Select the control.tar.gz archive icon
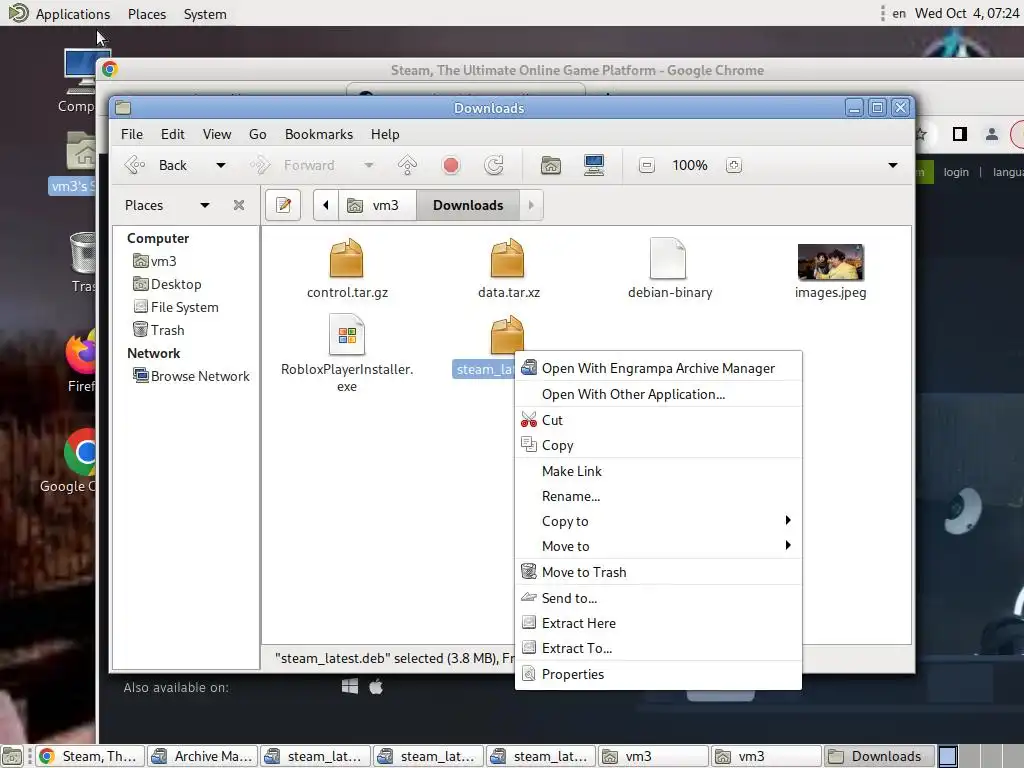 pos(347,258)
